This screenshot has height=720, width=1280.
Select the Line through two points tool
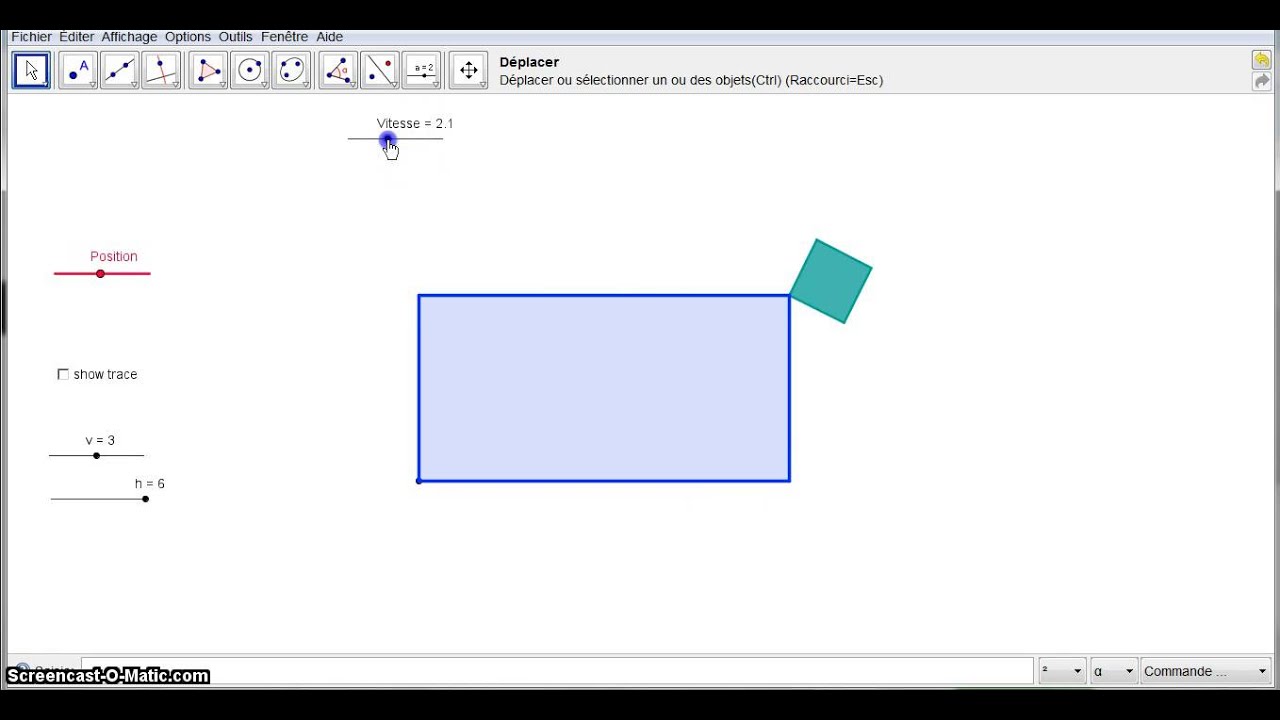coord(120,70)
